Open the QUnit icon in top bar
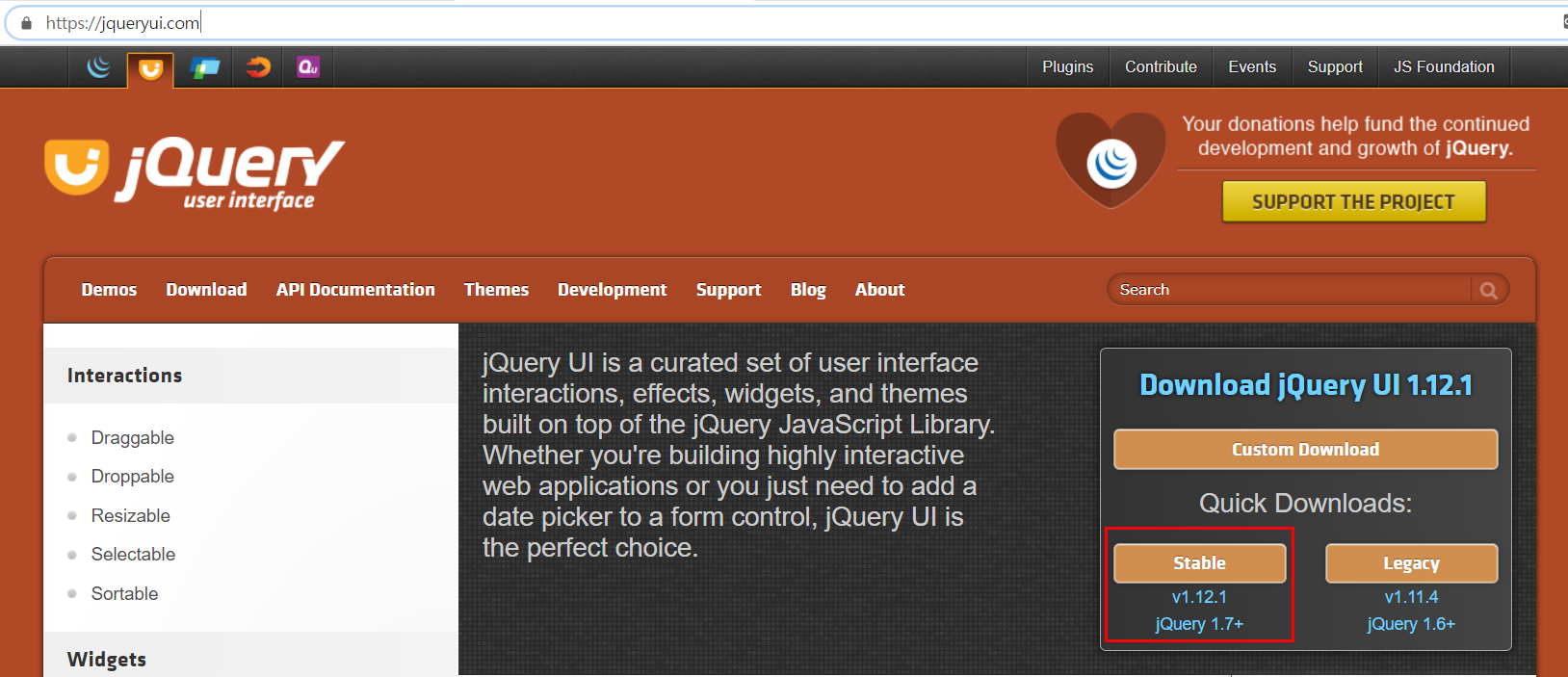Image resolution: width=1568 pixels, height=677 pixels. pos(308,67)
